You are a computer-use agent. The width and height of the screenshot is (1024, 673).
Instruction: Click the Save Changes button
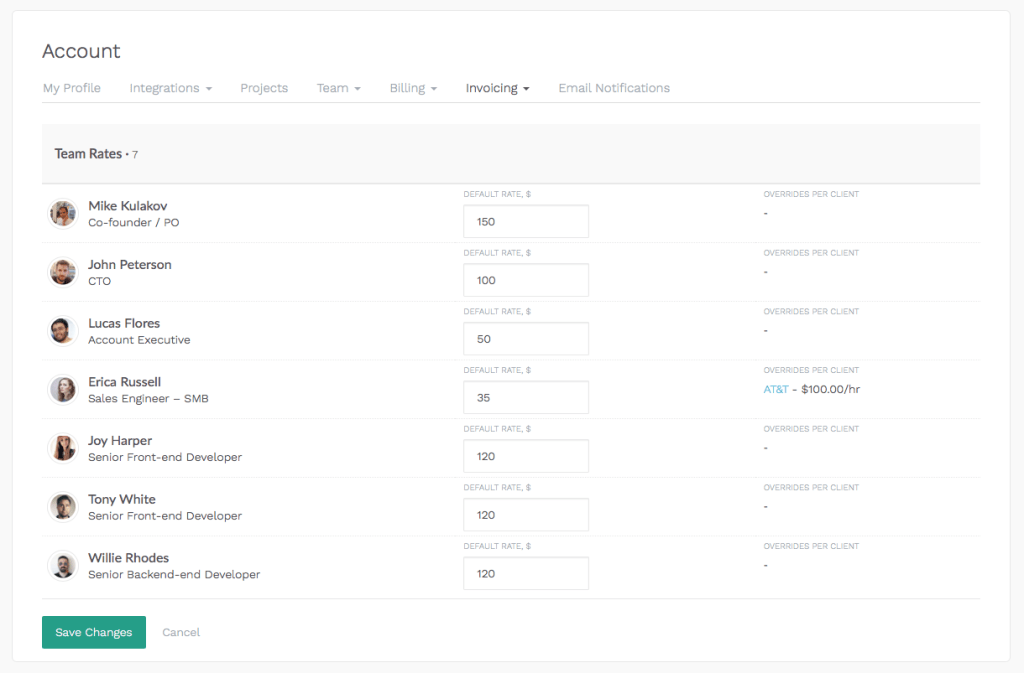93,632
